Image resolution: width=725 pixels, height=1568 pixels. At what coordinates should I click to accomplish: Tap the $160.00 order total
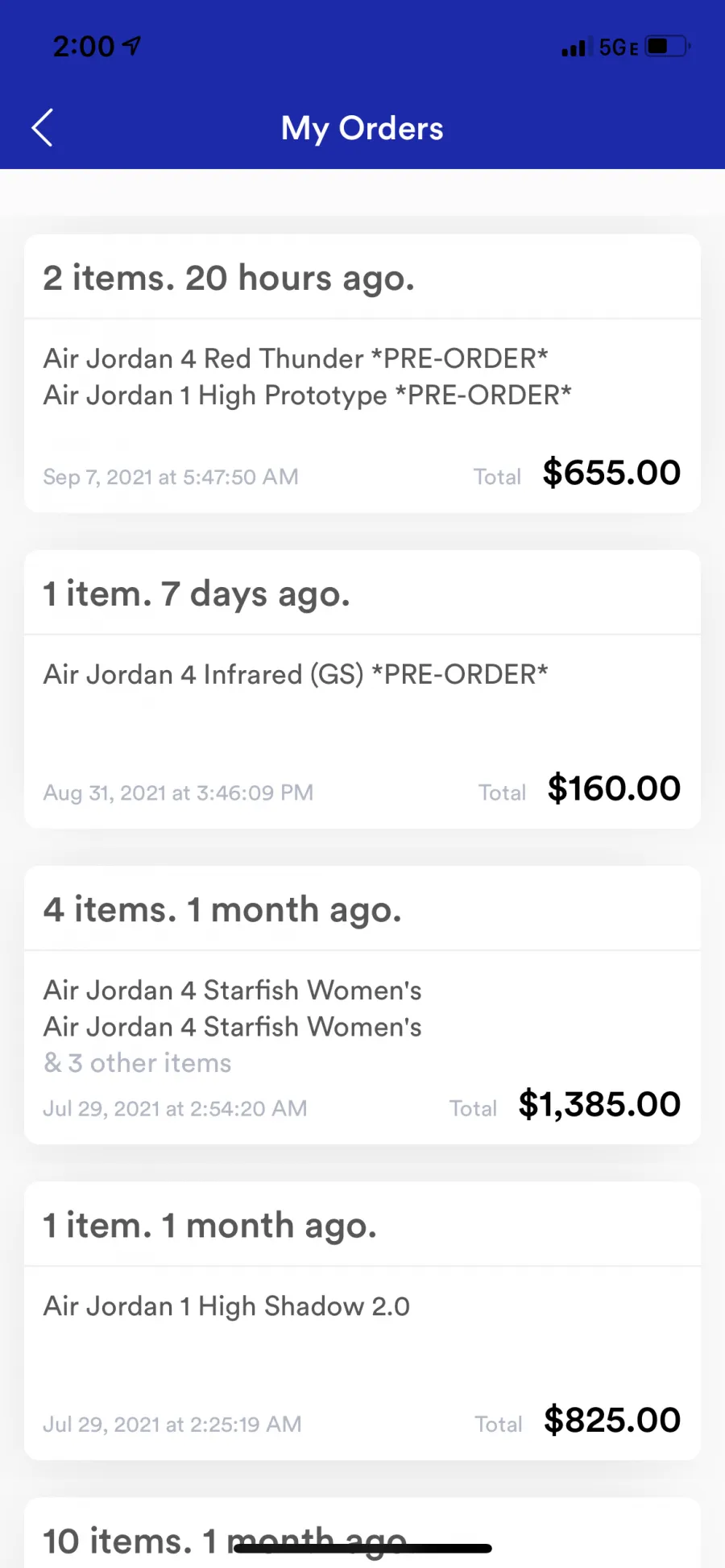[614, 788]
